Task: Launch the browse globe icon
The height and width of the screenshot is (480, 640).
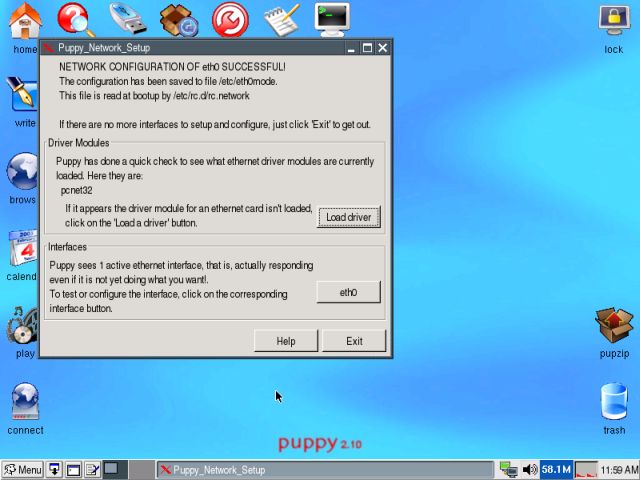Action: click(x=22, y=171)
